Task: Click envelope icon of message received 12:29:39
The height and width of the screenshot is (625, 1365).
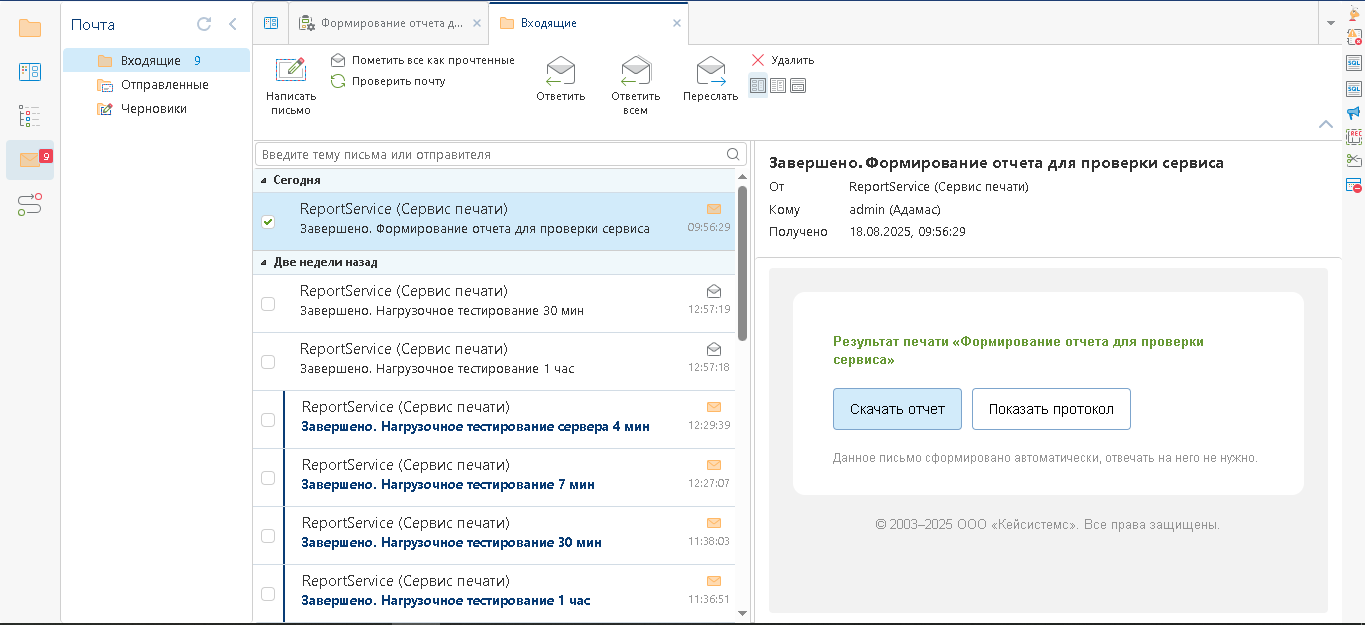Action: (714, 407)
